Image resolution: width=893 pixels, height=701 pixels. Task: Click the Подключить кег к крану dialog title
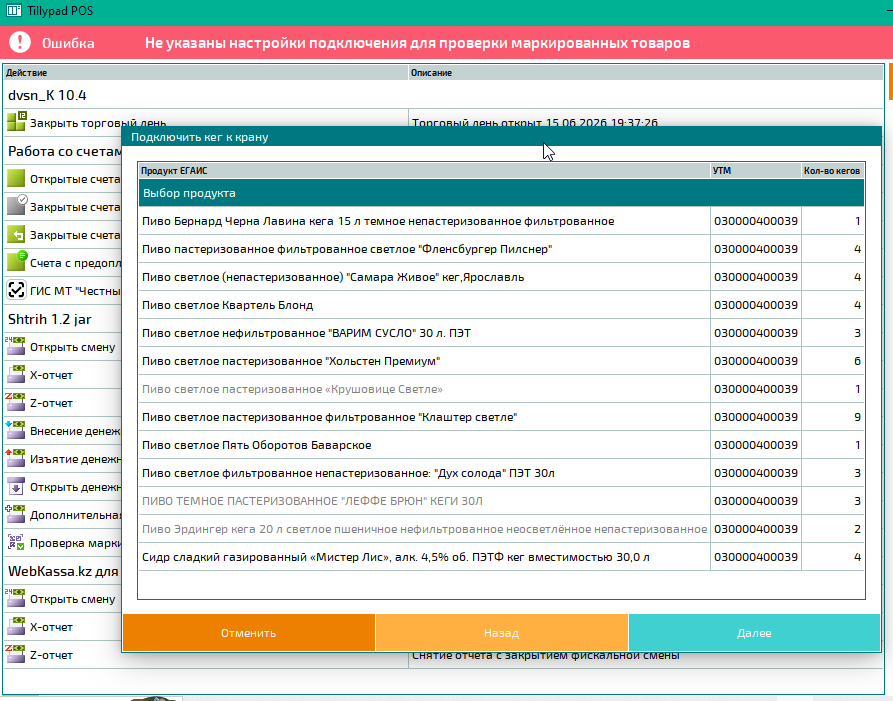tap(199, 137)
